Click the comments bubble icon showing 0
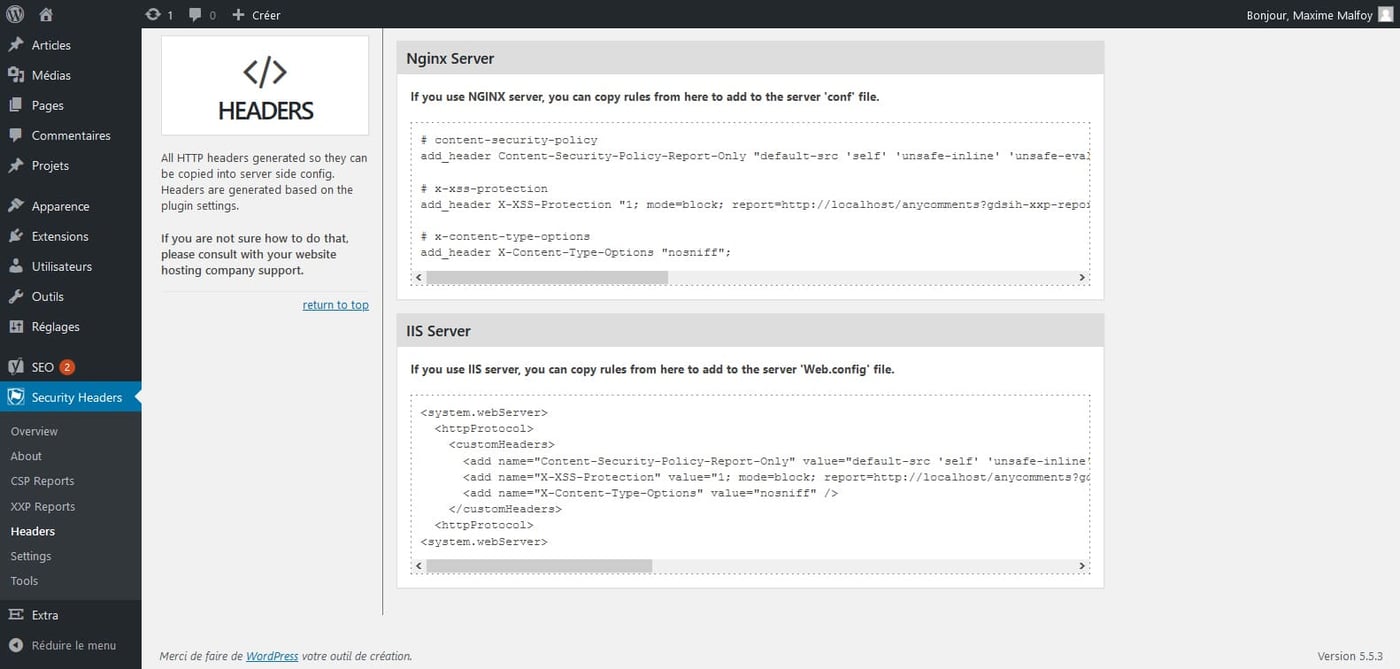 coord(196,14)
